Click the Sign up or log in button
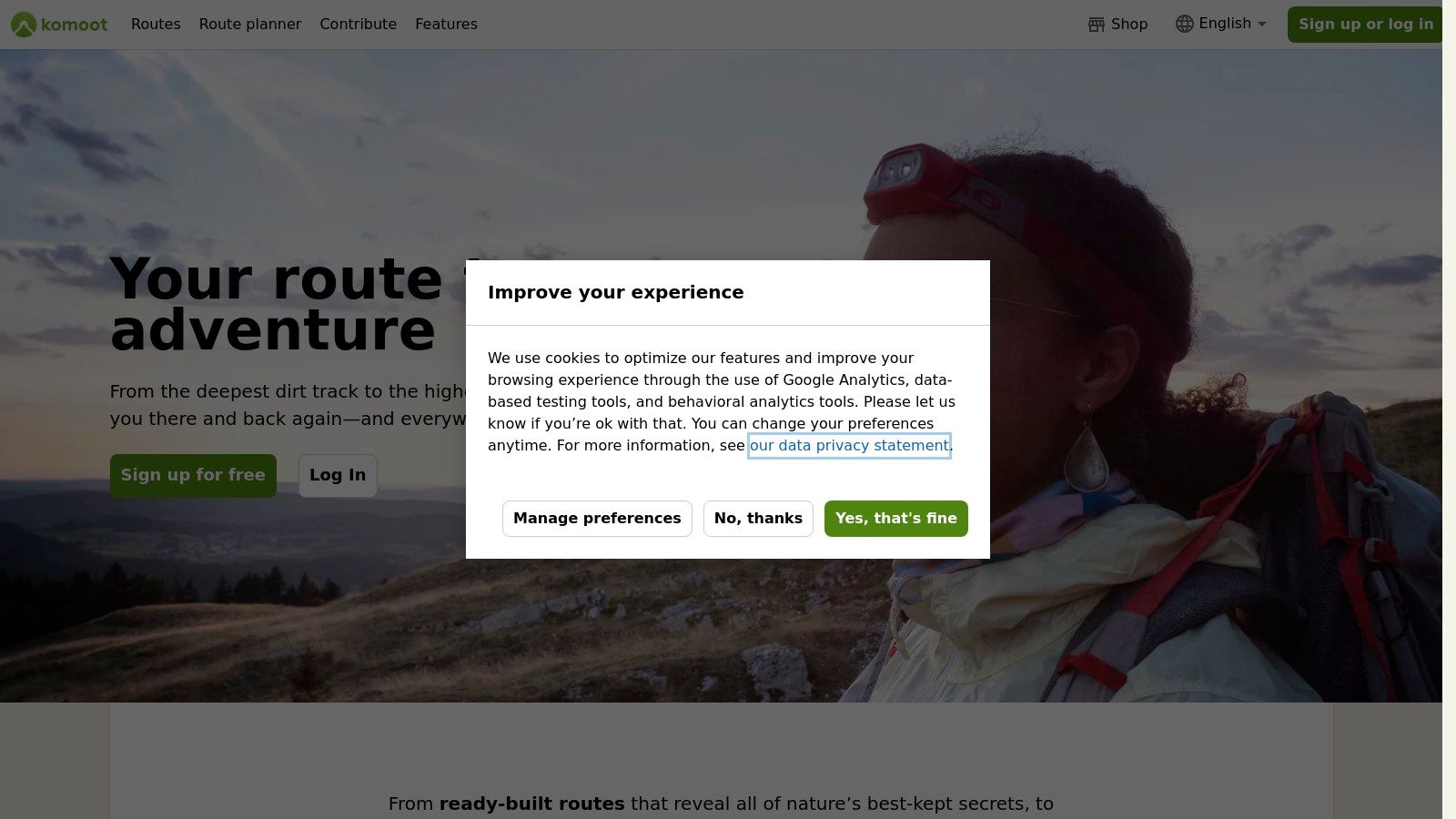Screen dimensions: 1456x819 [1365, 25]
